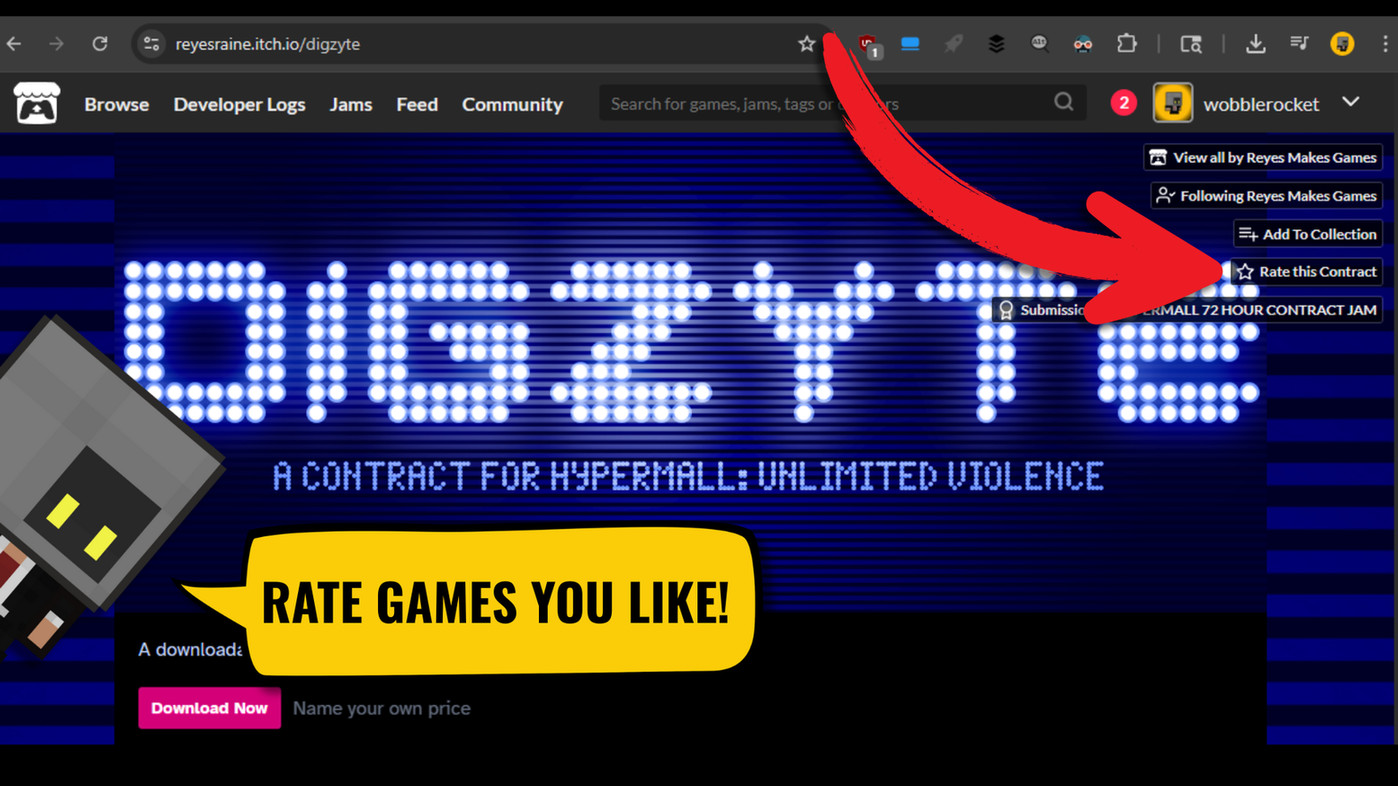1398x786 pixels.
Task: Focus the itch.io search field
Action: click(842, 103)
